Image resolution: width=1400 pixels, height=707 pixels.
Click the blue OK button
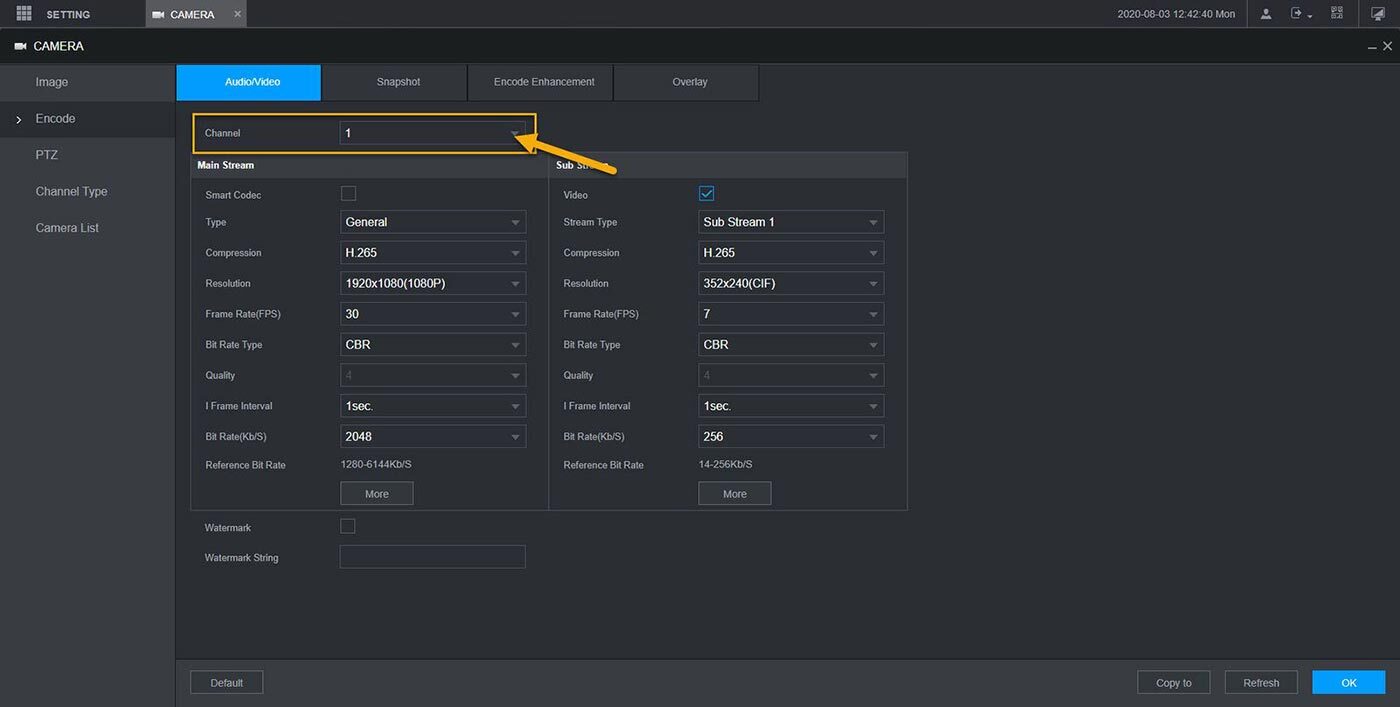point(1348,682)
